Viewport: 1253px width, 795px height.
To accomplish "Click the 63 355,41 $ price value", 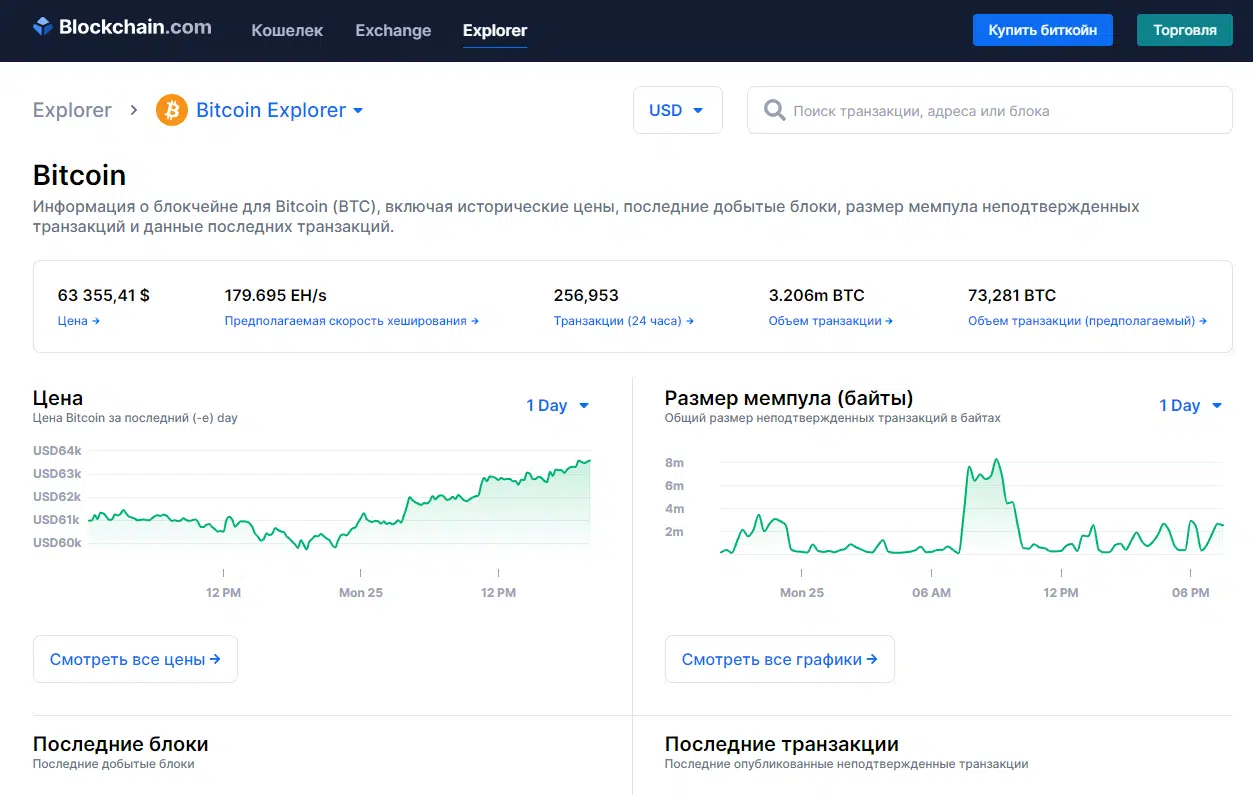I will click(x=104, y=295).
